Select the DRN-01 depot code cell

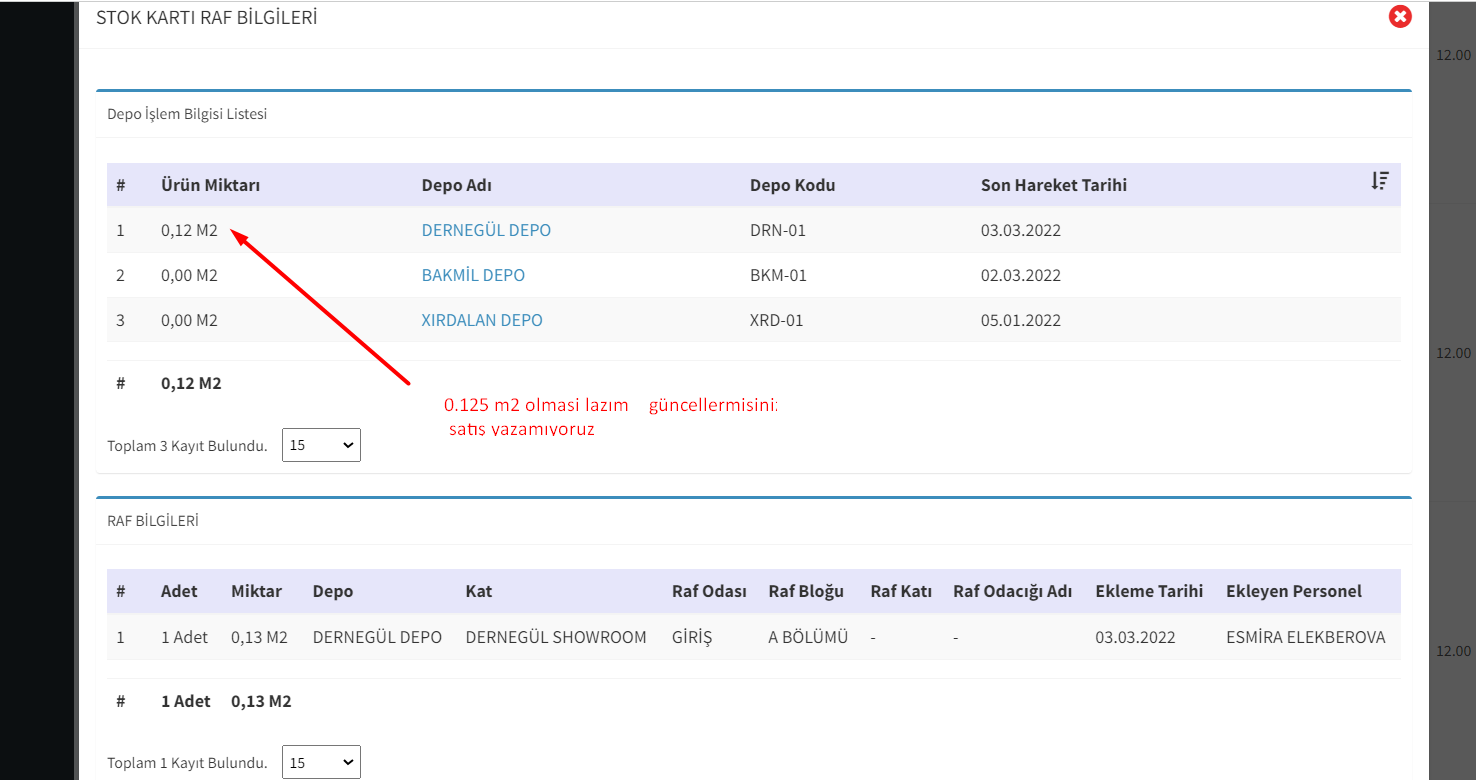click(778, 230)
